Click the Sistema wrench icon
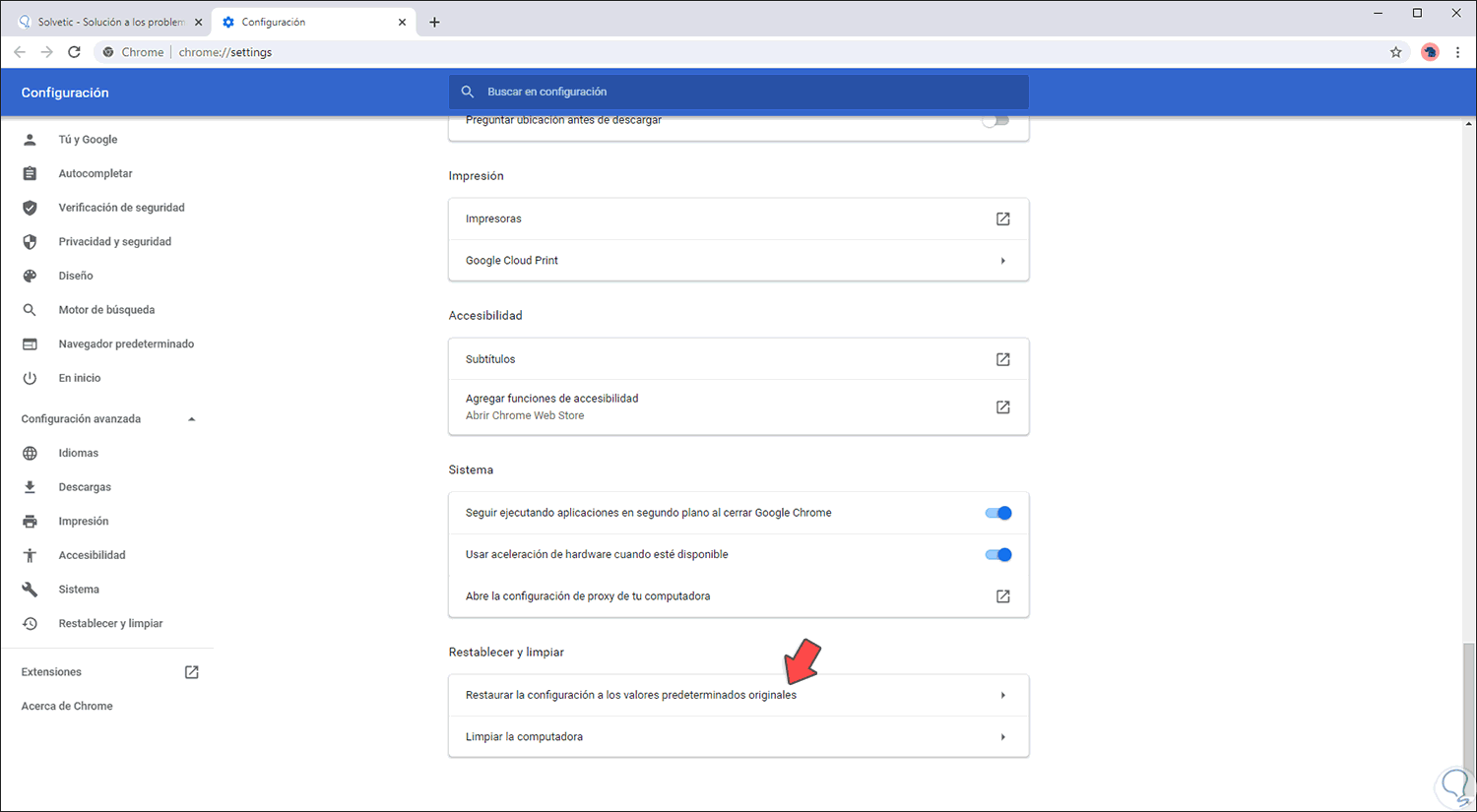Viewport: 1477px width, 812px height. click(30, 590)
